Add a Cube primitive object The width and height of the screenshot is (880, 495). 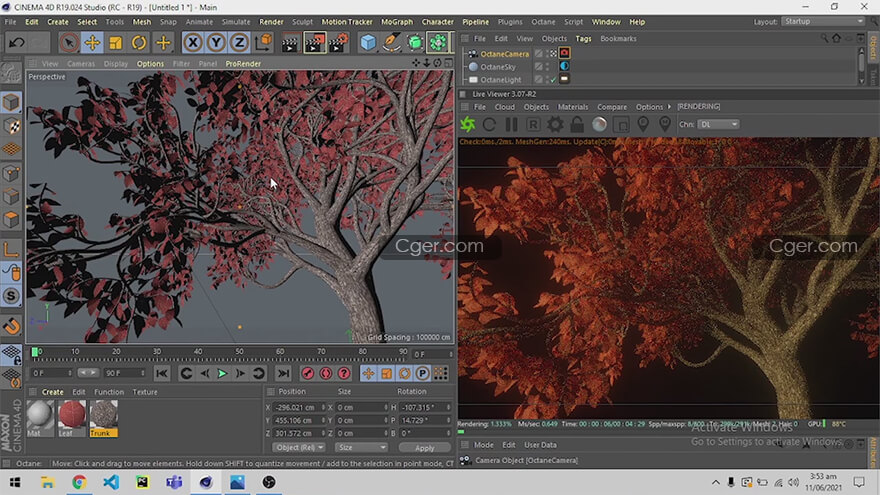click(x=368, y=43)
